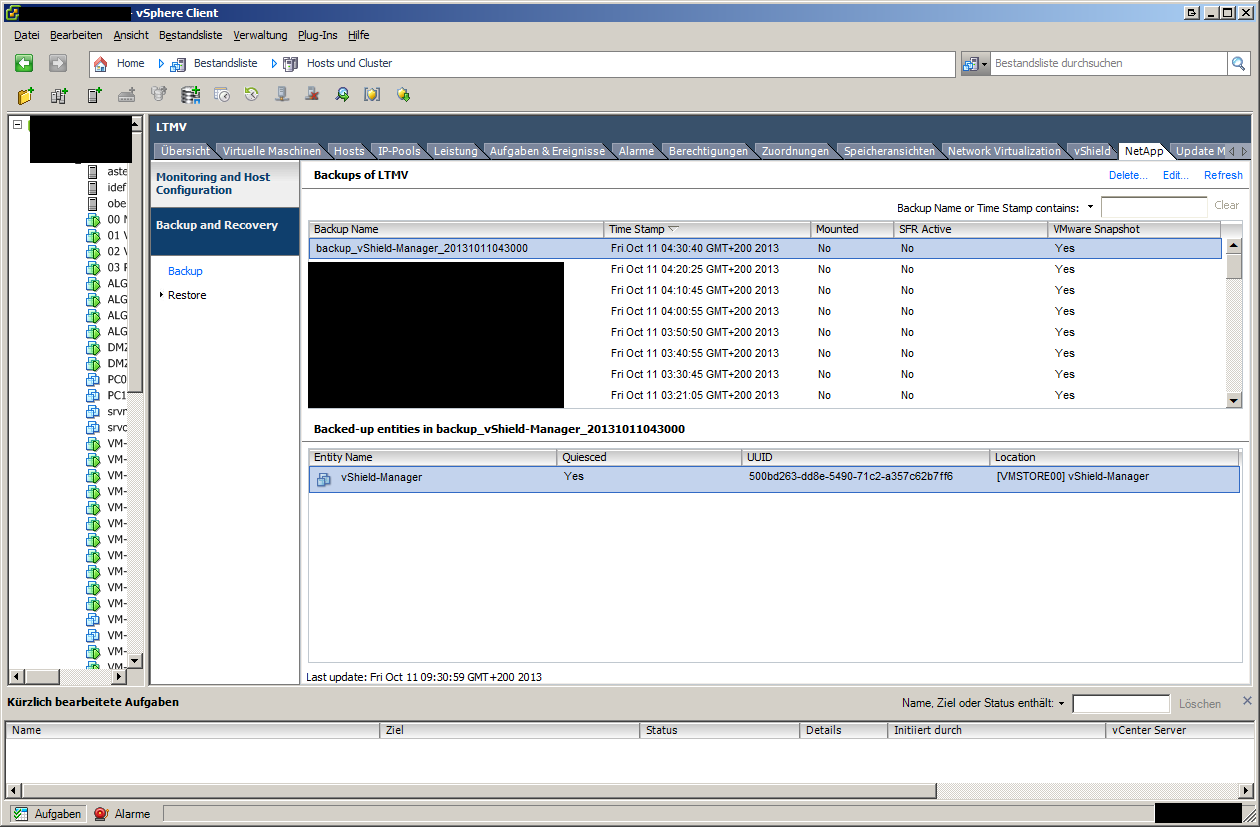Collapse the root inventory tree node
Screen dimensions: 1260x827
pyautogui.click(x=17, y=125)
